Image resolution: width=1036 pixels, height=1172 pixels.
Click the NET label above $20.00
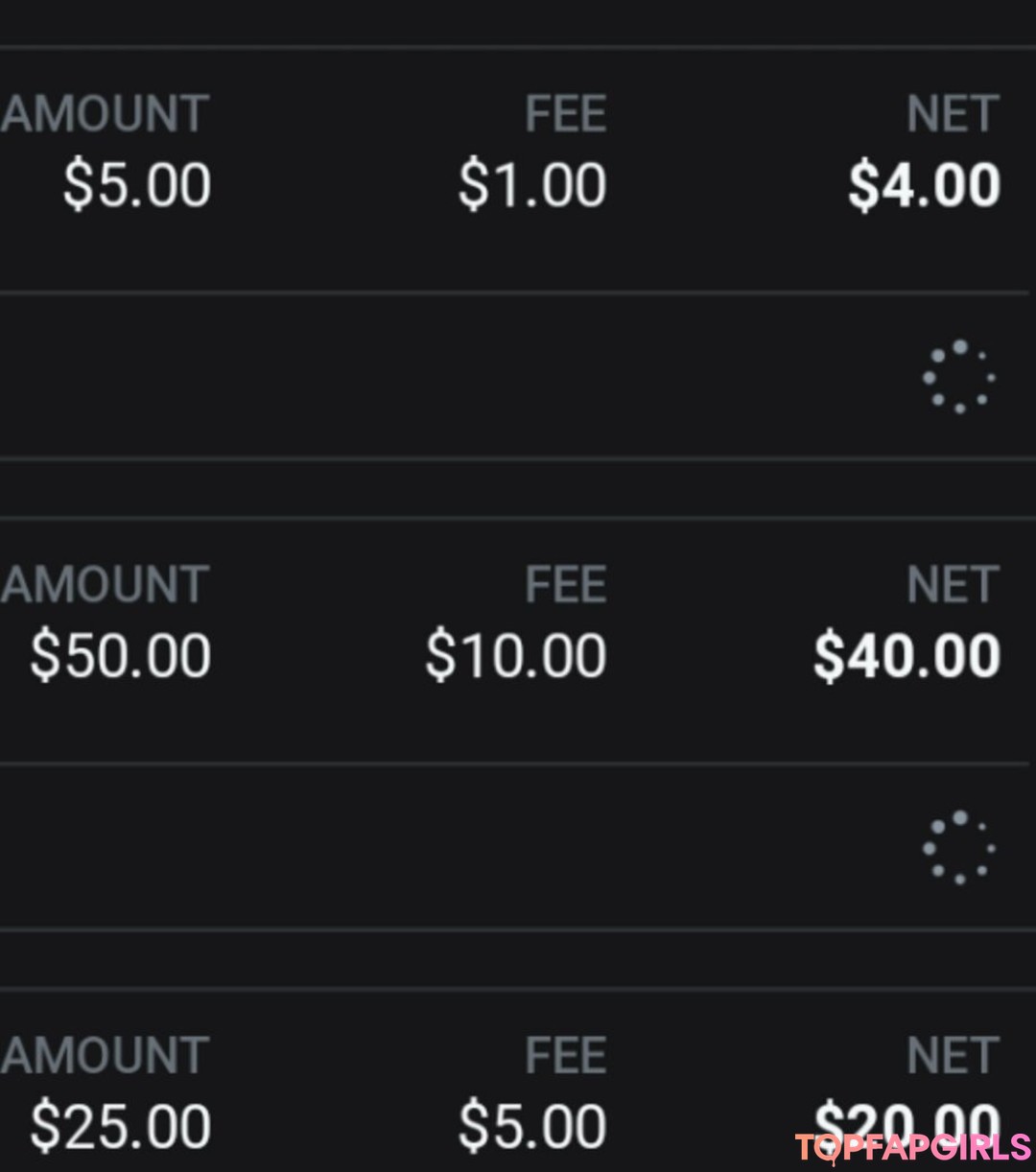(954, 1055)
